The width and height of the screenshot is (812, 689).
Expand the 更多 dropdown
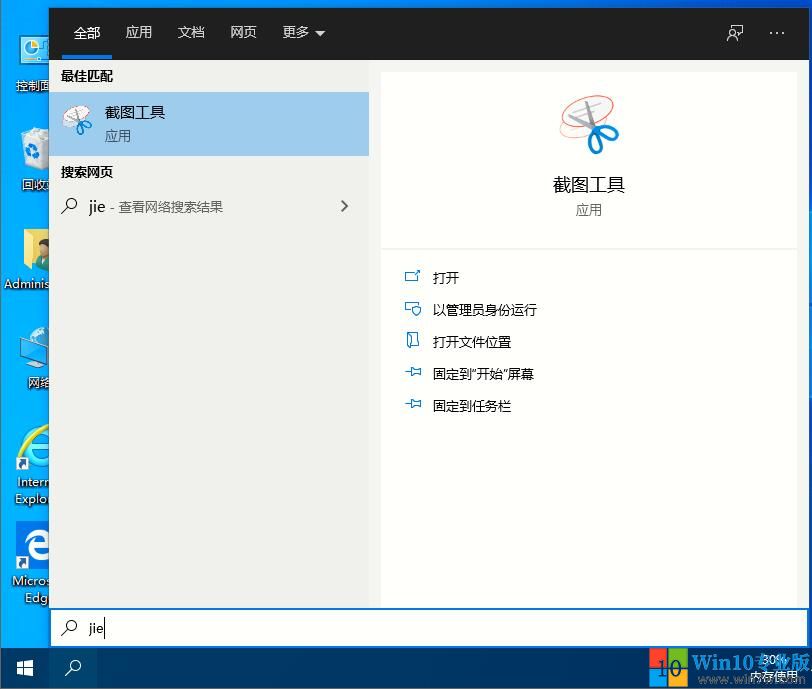[x=303, y=33]
